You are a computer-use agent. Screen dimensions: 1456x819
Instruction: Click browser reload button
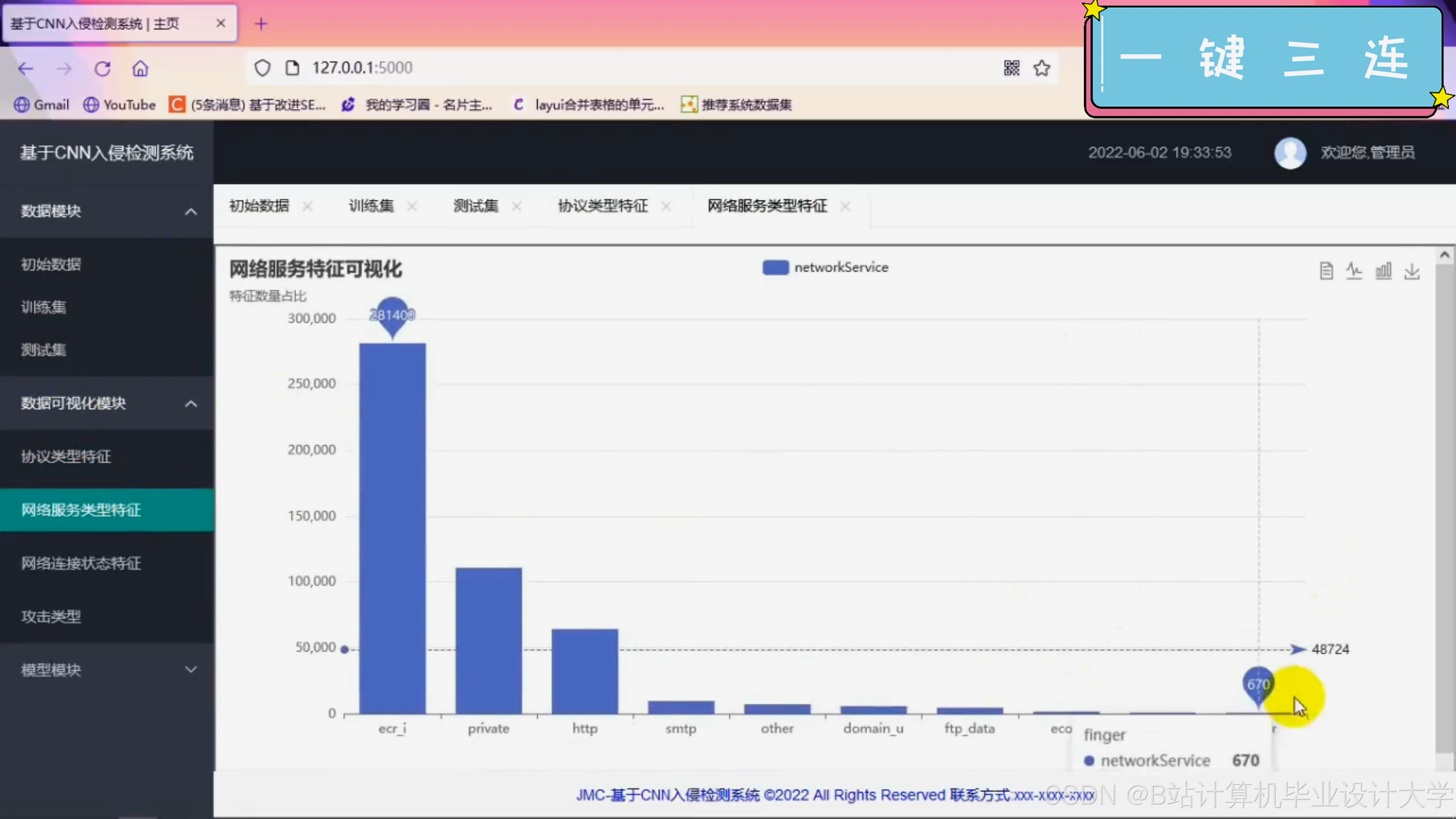point(102,68)
